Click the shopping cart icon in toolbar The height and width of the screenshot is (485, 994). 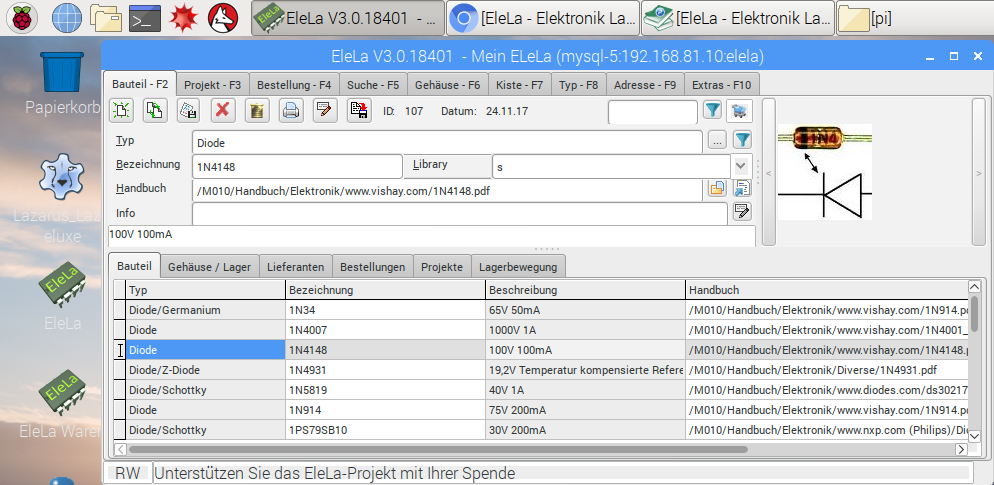point(739,111)
